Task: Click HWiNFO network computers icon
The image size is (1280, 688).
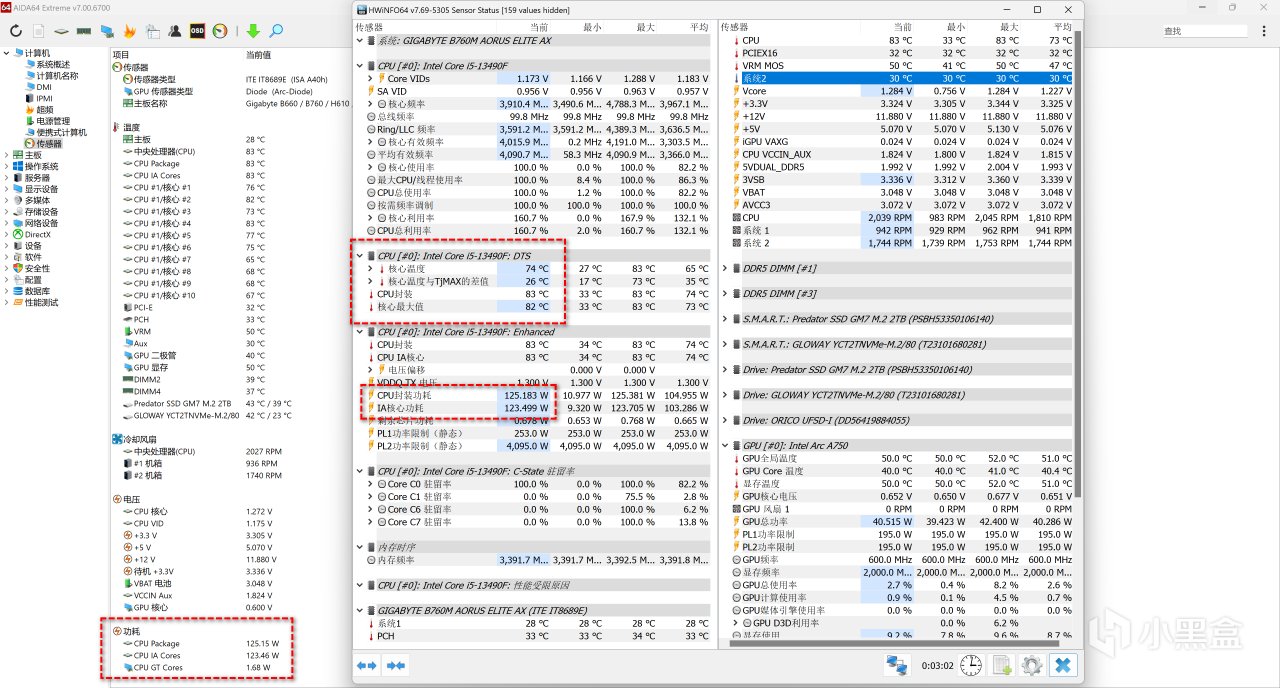Action: pyautogui.click(x=897, y=665)
